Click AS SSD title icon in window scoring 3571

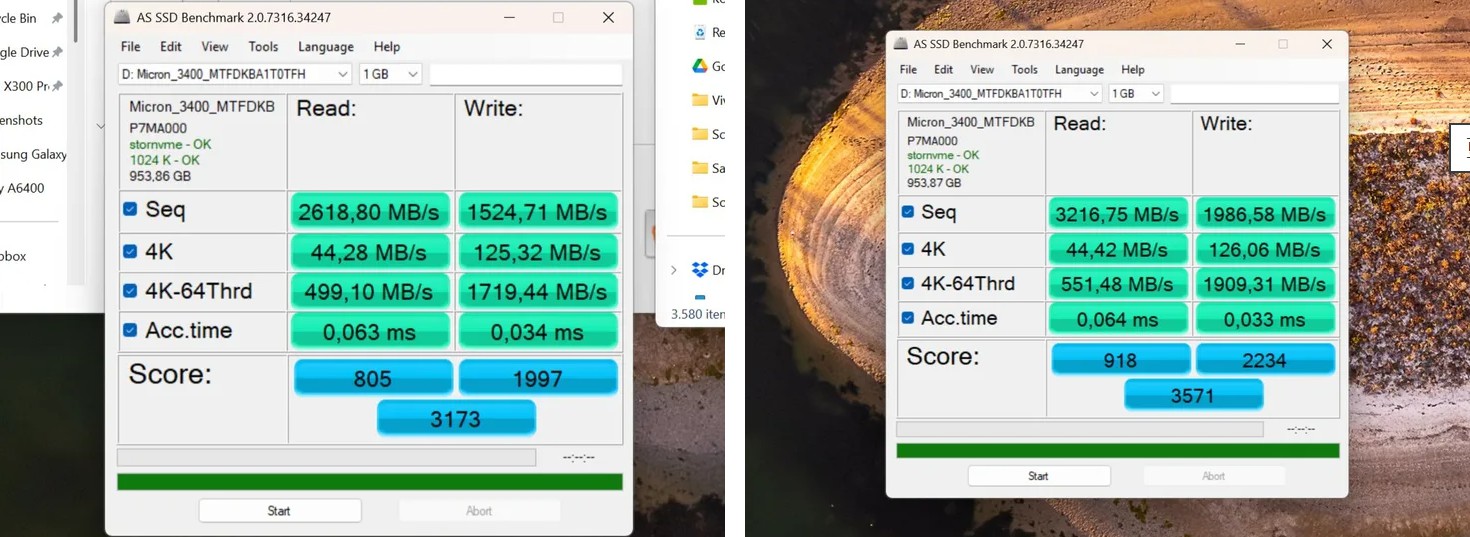pos(902,44)
